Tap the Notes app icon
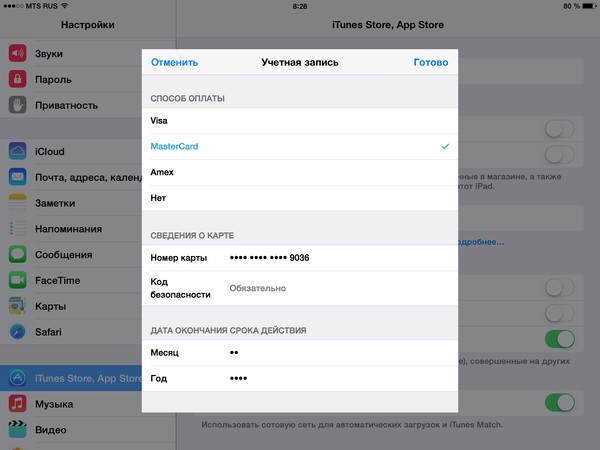 (18, 203)
